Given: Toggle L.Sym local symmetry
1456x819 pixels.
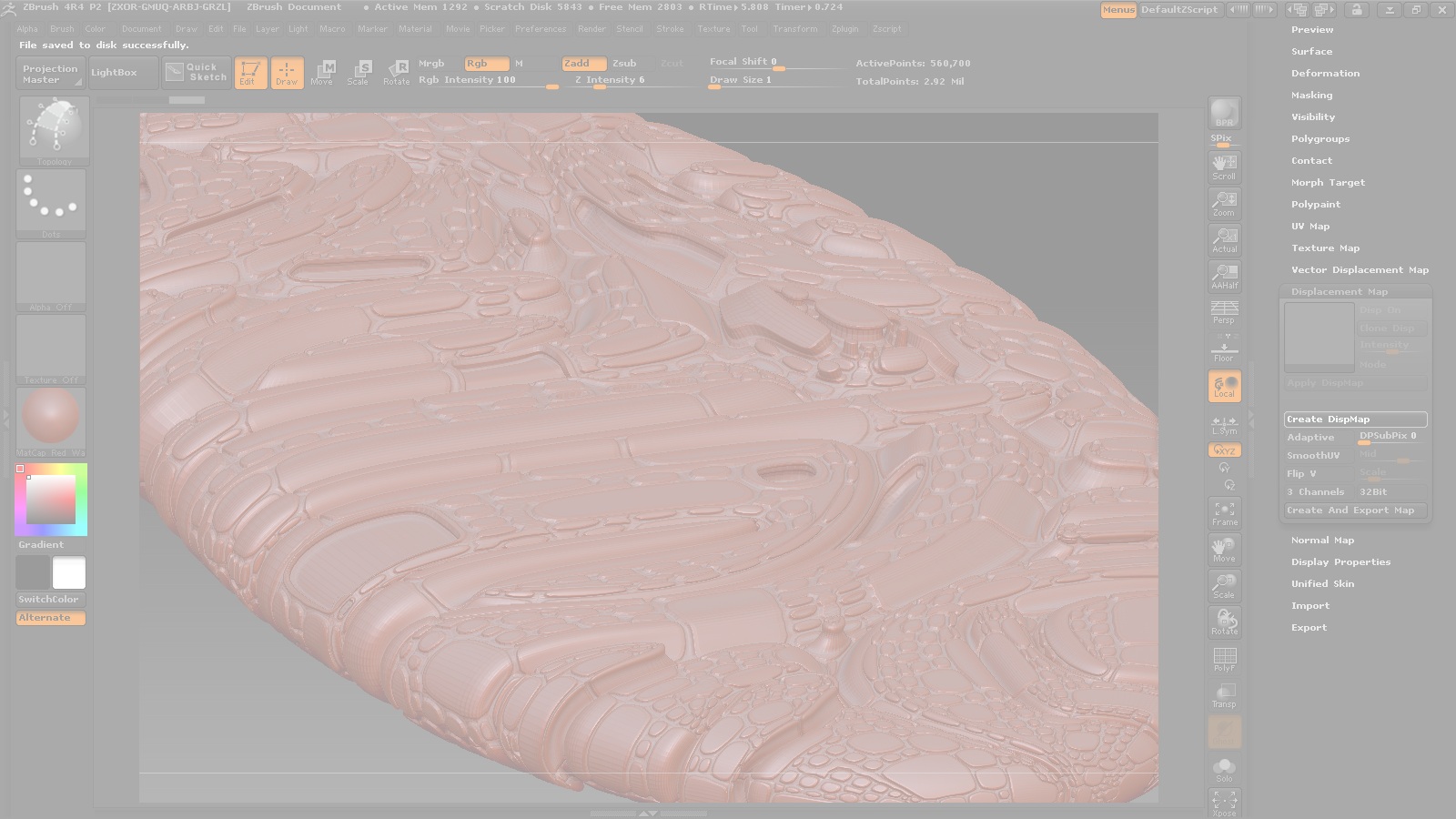Looking at the screenshot, I should tap(1225, 425).
